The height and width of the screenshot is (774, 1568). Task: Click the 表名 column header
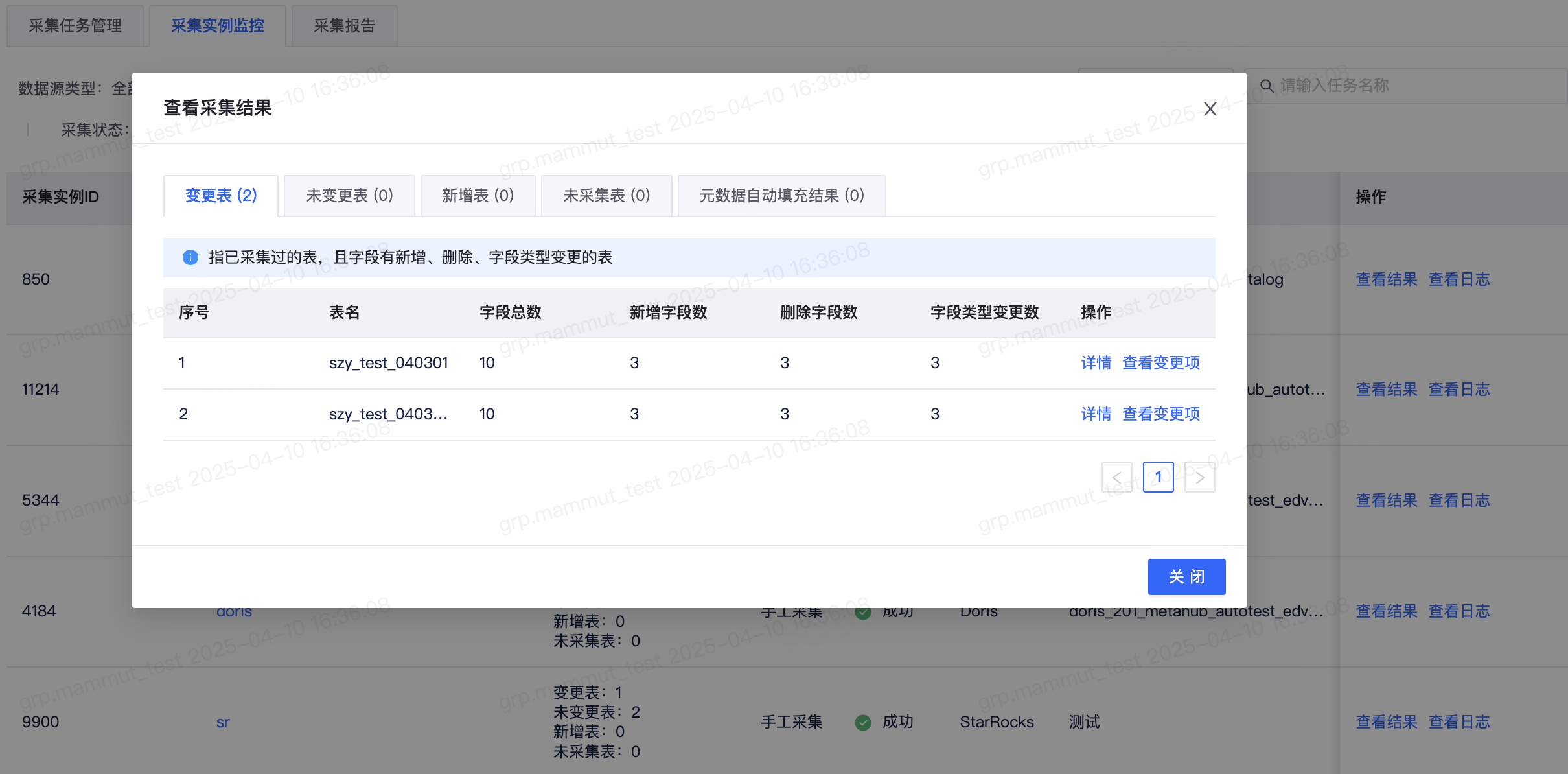pos(344,312)
